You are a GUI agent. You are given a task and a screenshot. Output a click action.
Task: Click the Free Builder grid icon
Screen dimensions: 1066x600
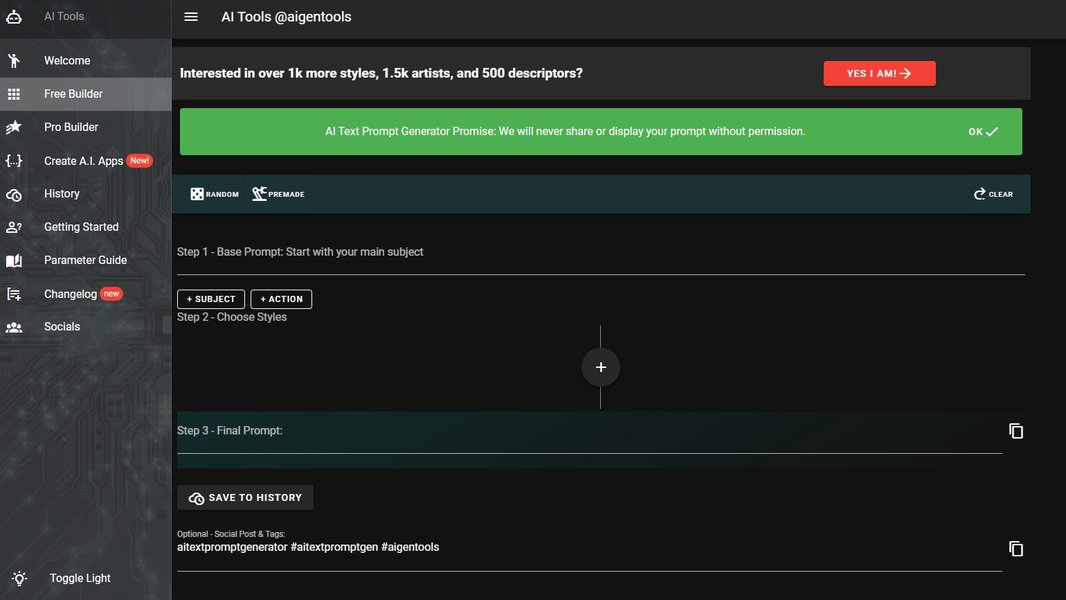[14, 94]
